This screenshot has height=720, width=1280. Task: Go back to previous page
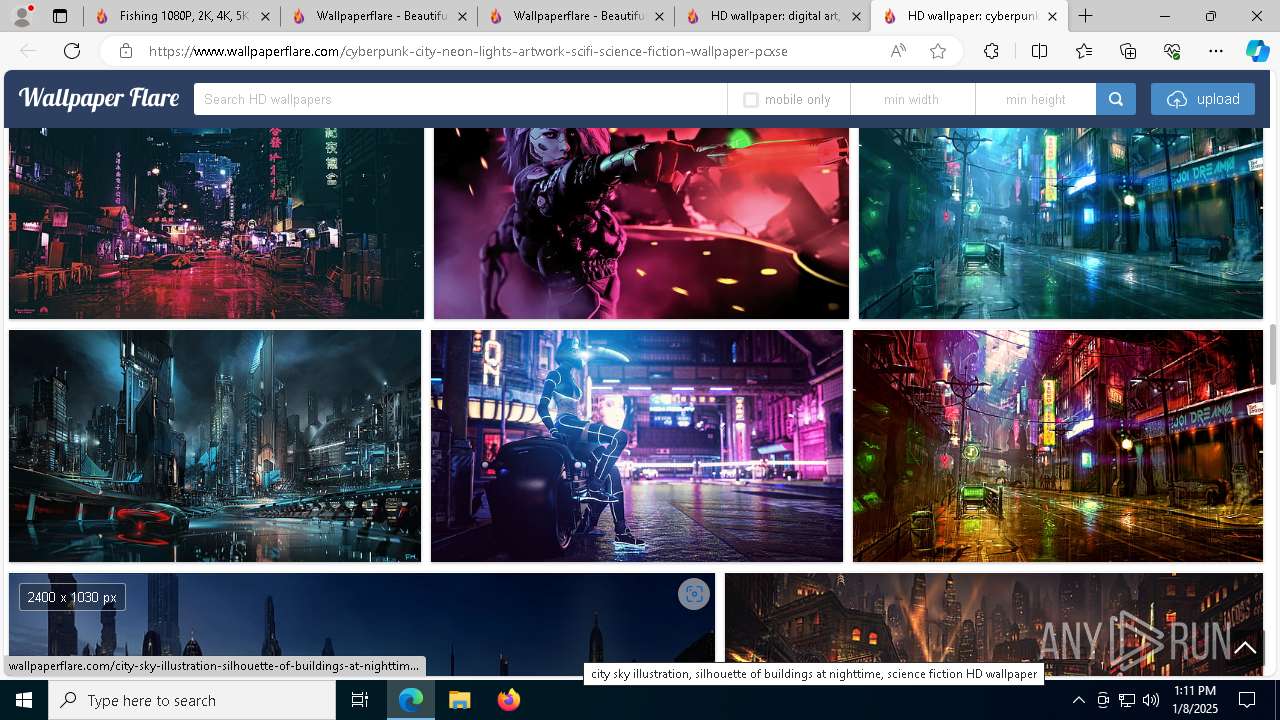click(28, 51)
